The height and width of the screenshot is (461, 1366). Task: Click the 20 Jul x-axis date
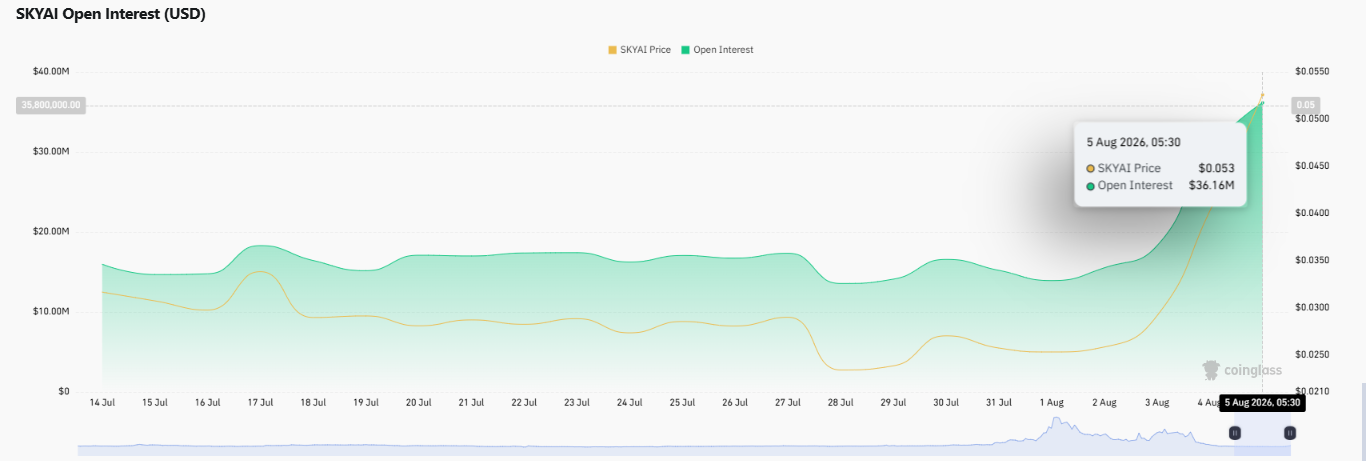click(x=418, y=402)
